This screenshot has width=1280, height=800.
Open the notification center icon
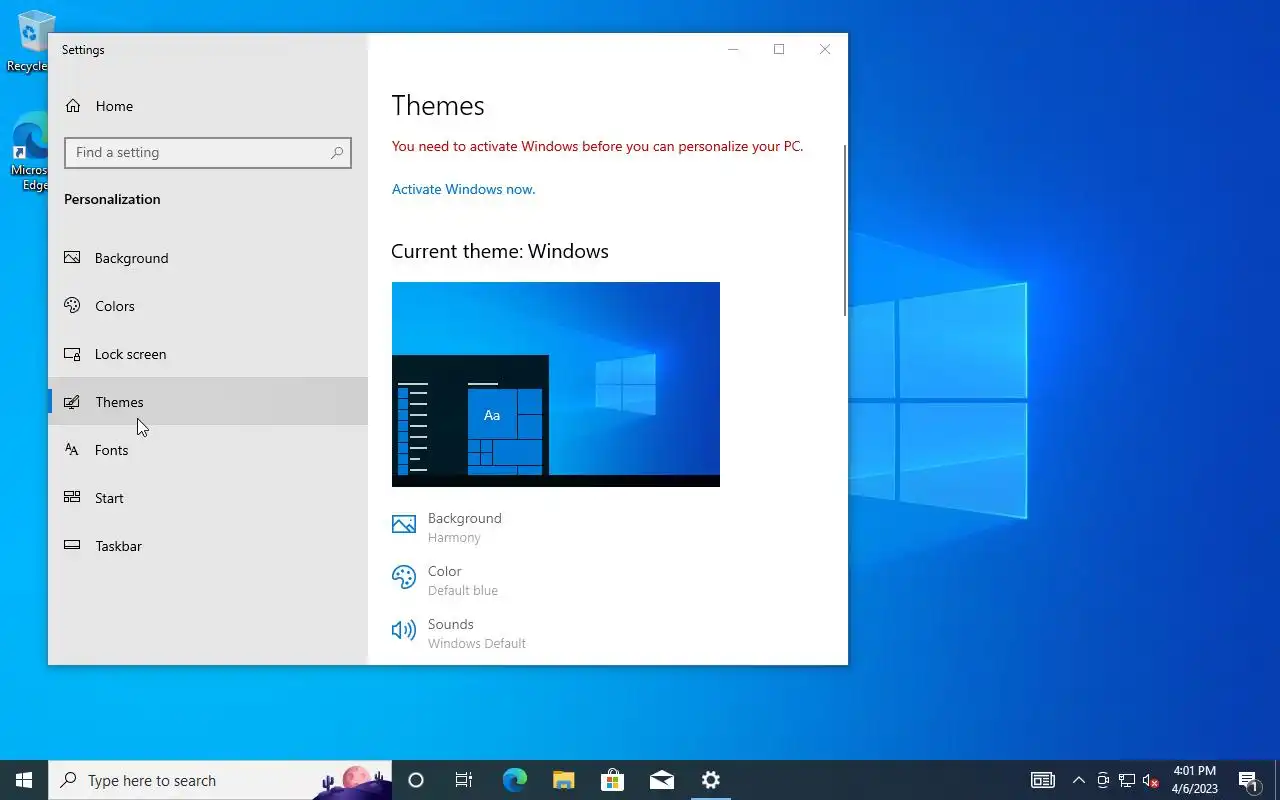(x=1248, y=780)
